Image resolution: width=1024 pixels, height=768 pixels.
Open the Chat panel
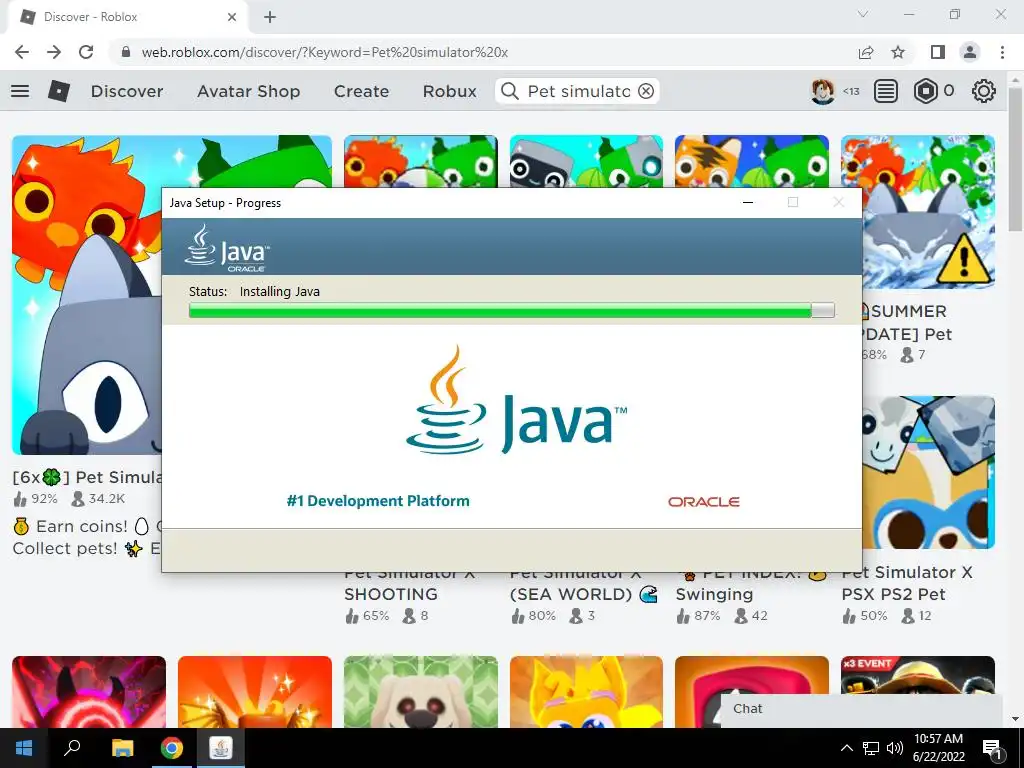tap(861, 709)
